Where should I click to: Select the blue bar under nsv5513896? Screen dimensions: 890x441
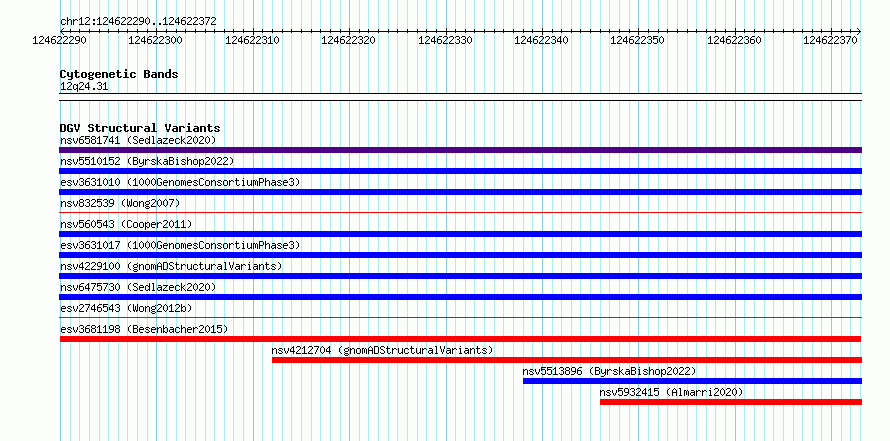pos(692,381)
